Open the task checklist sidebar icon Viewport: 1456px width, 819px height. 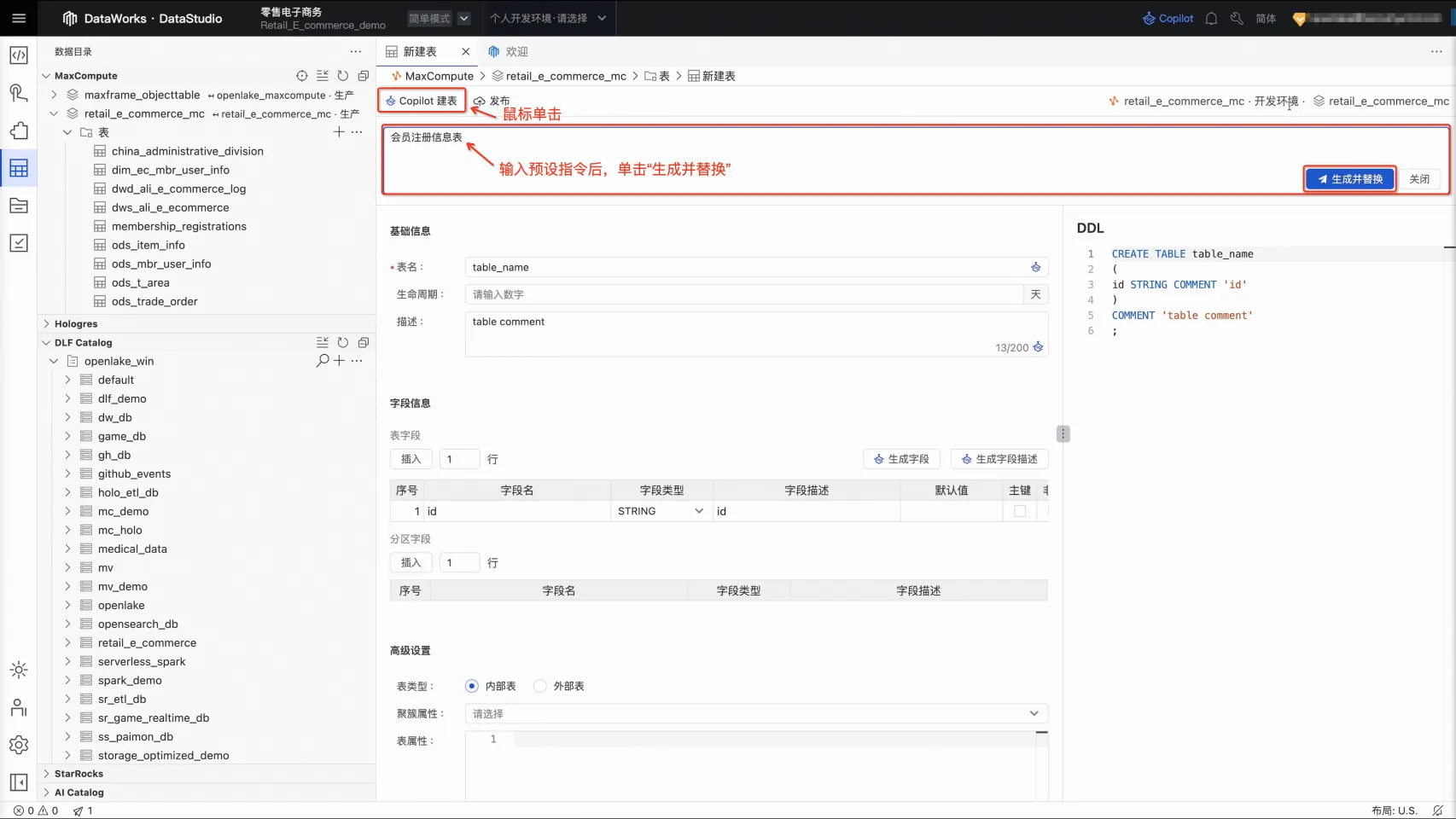pyautogui.click(x=19, y=243)
